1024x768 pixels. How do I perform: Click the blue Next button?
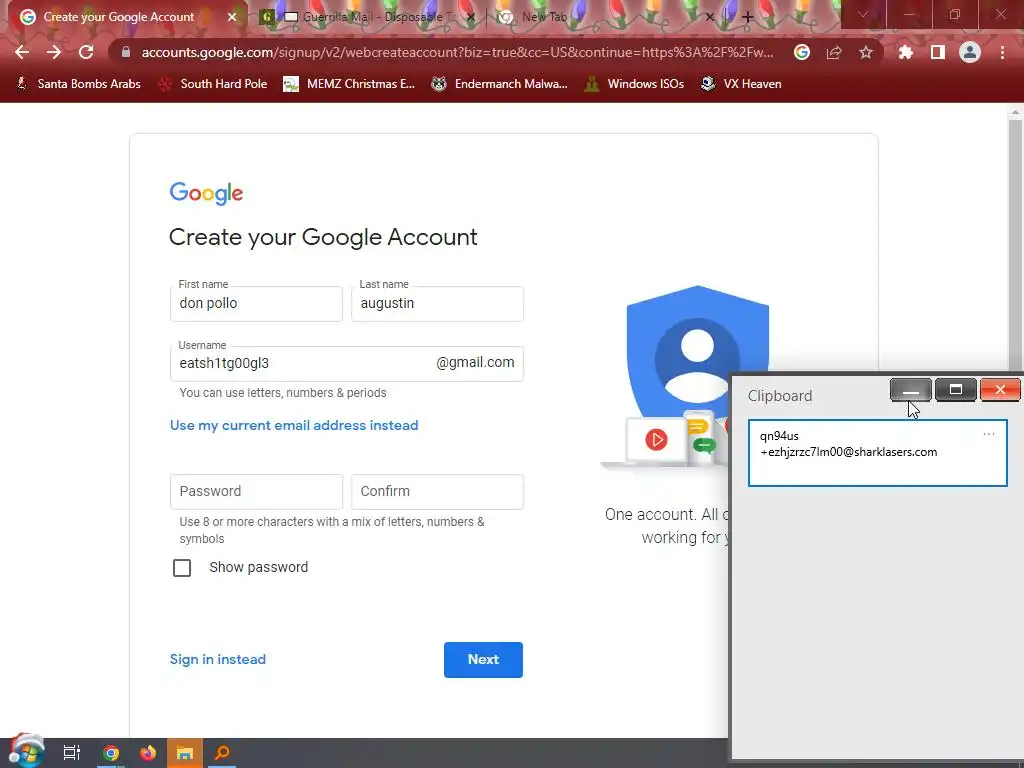click(483, 660)
